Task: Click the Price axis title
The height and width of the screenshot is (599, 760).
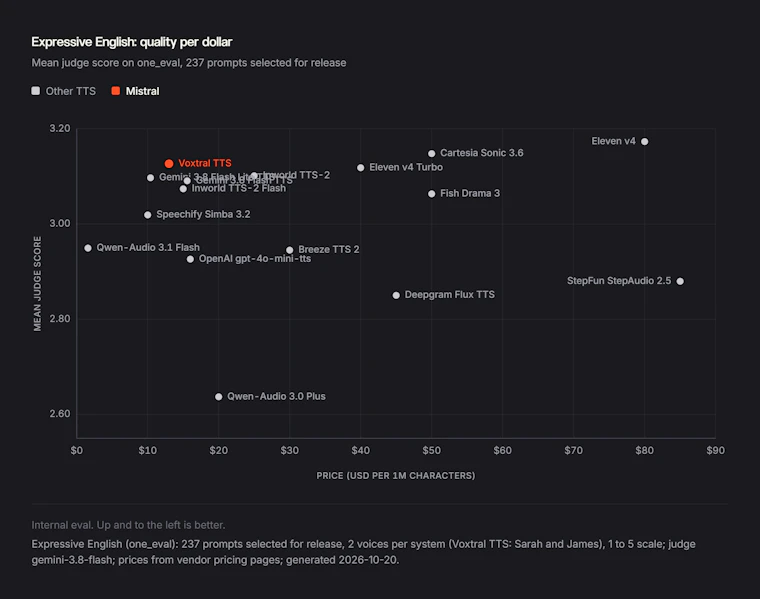Action: 396,475
